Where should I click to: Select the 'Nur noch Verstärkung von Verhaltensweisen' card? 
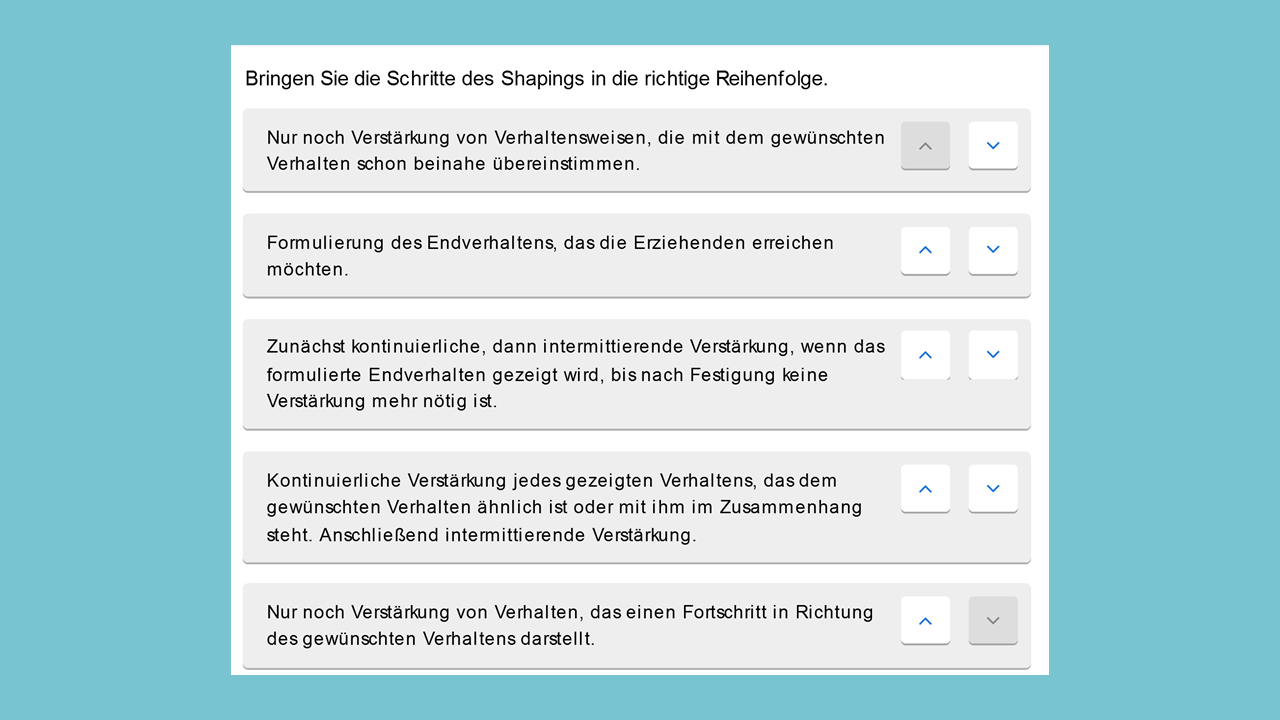click(x=575, y=150)
